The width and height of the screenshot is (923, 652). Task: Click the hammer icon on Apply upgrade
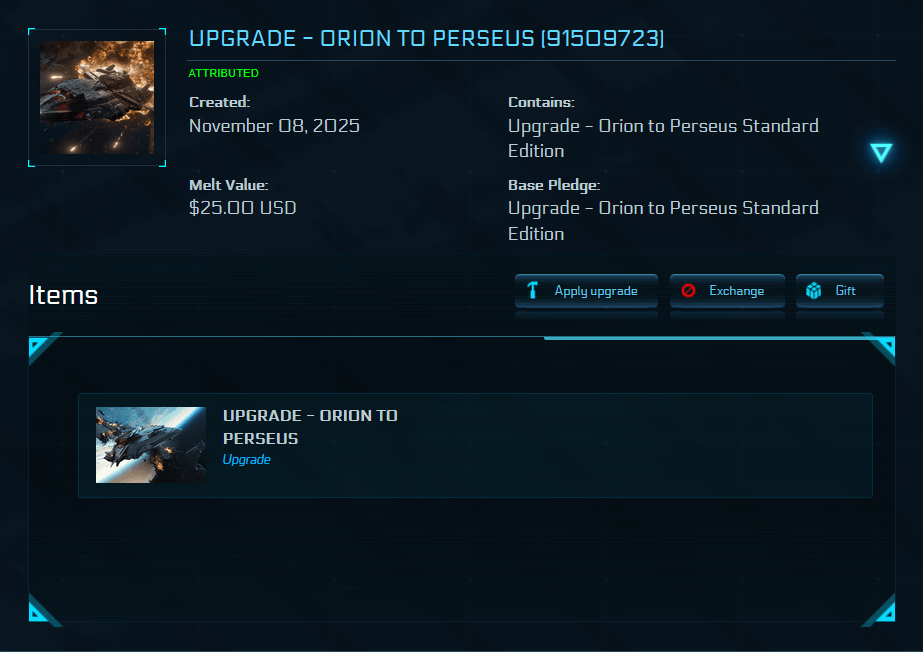click(x=532, y=291)
